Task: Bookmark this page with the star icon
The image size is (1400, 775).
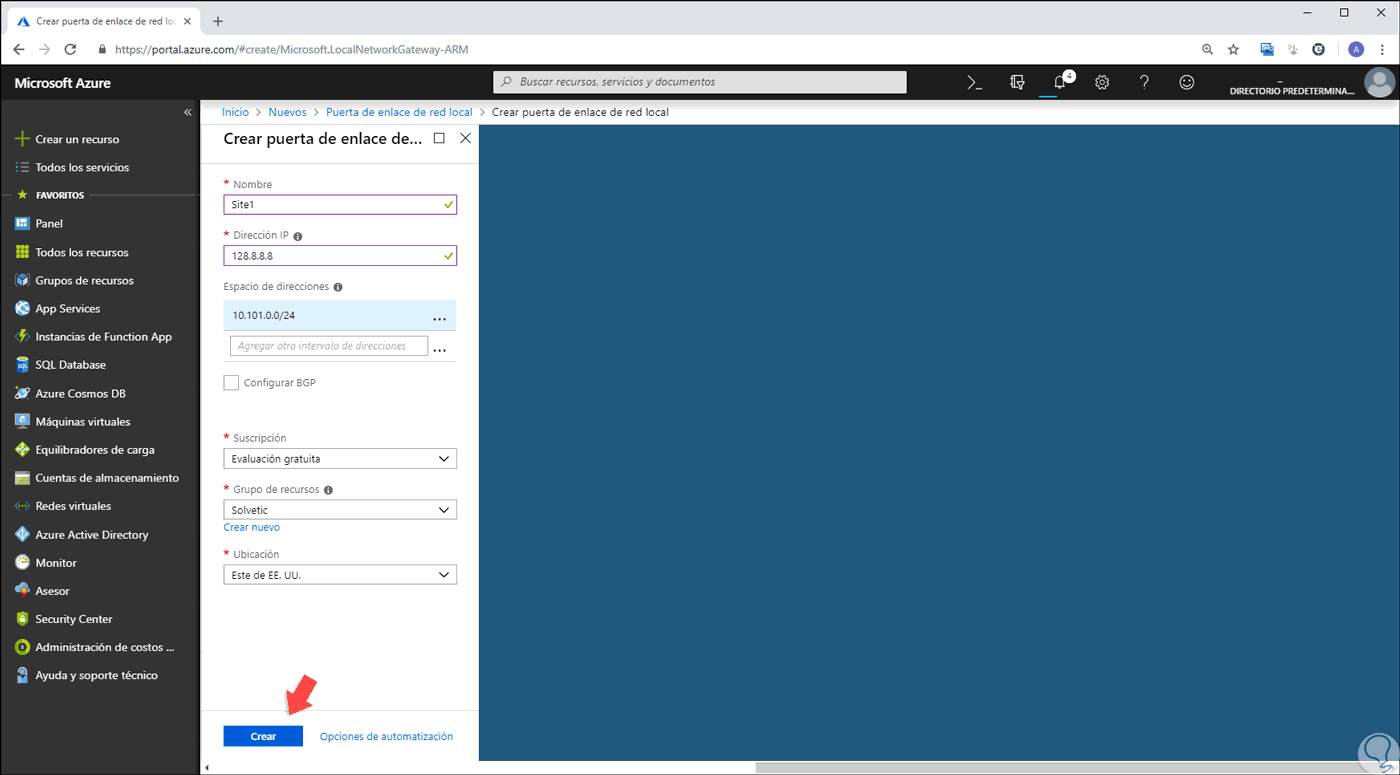Action: coord(1234,49)
